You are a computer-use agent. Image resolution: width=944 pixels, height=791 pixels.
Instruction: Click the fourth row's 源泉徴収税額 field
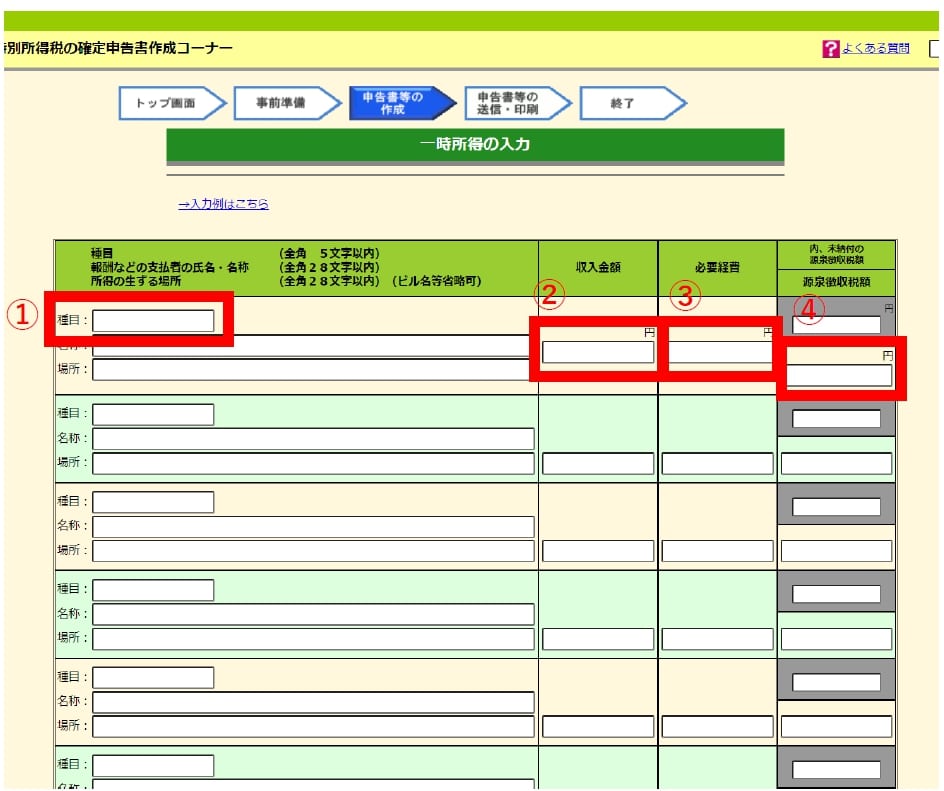pos(836,639)
